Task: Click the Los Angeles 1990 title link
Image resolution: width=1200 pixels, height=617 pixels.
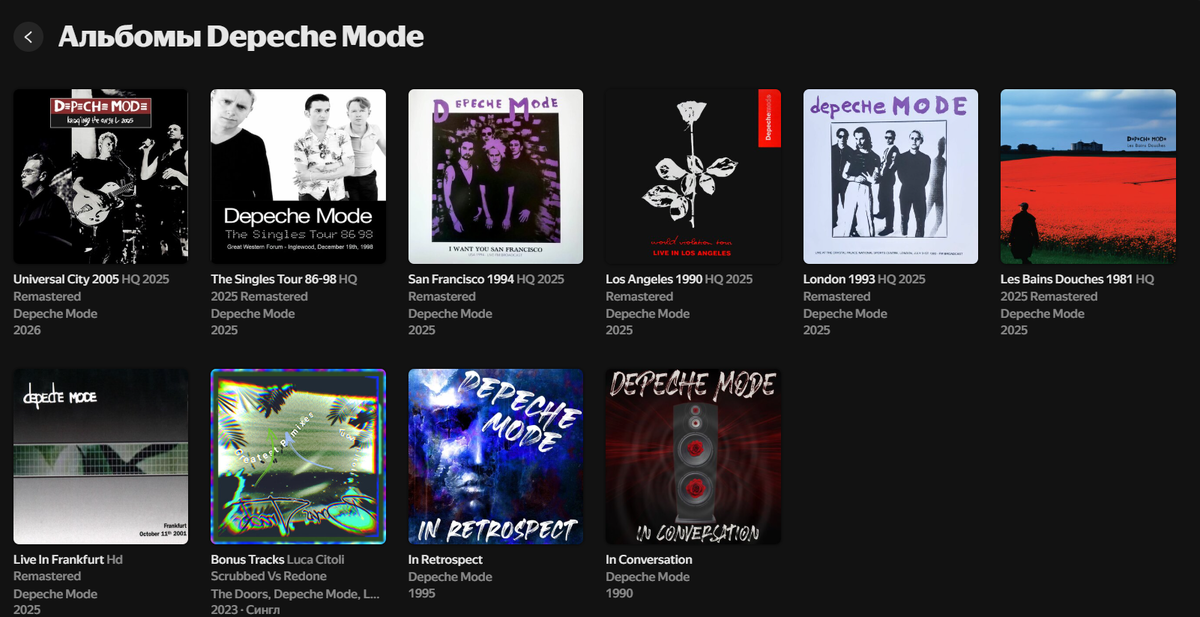Action: pyautogui.click(x=654, y=279)
